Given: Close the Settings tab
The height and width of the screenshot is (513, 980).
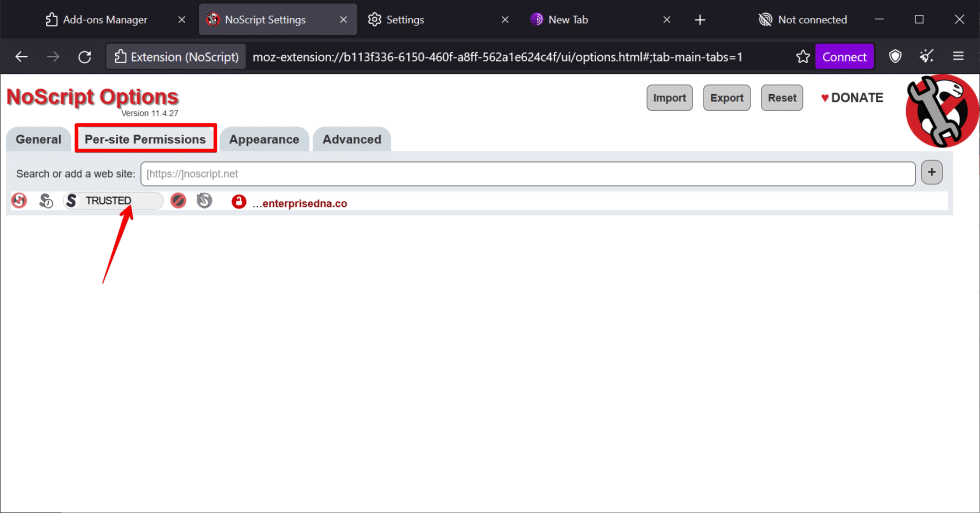Looking at the screenshot, I should pos(505,20).
